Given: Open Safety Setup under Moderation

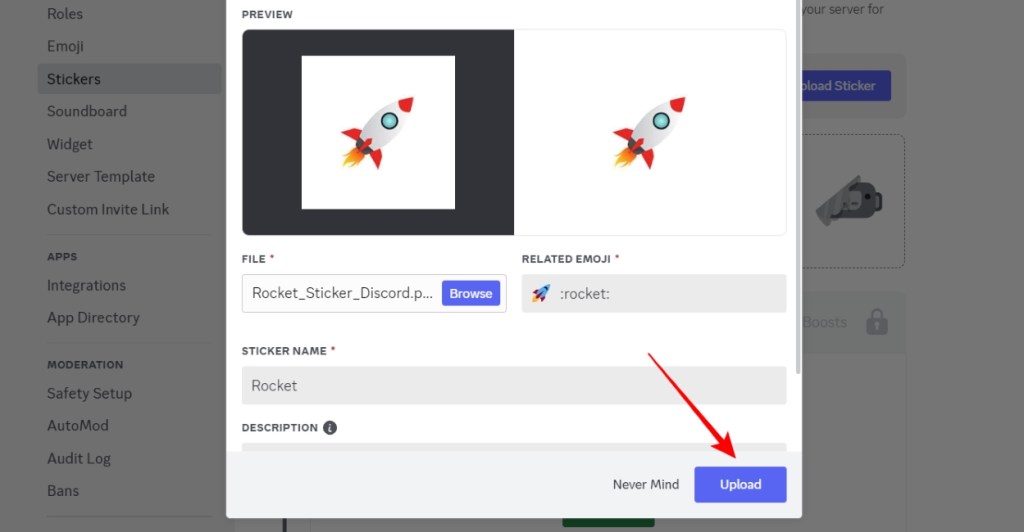Looking at the screenshot, I should [x=89, y=394].
